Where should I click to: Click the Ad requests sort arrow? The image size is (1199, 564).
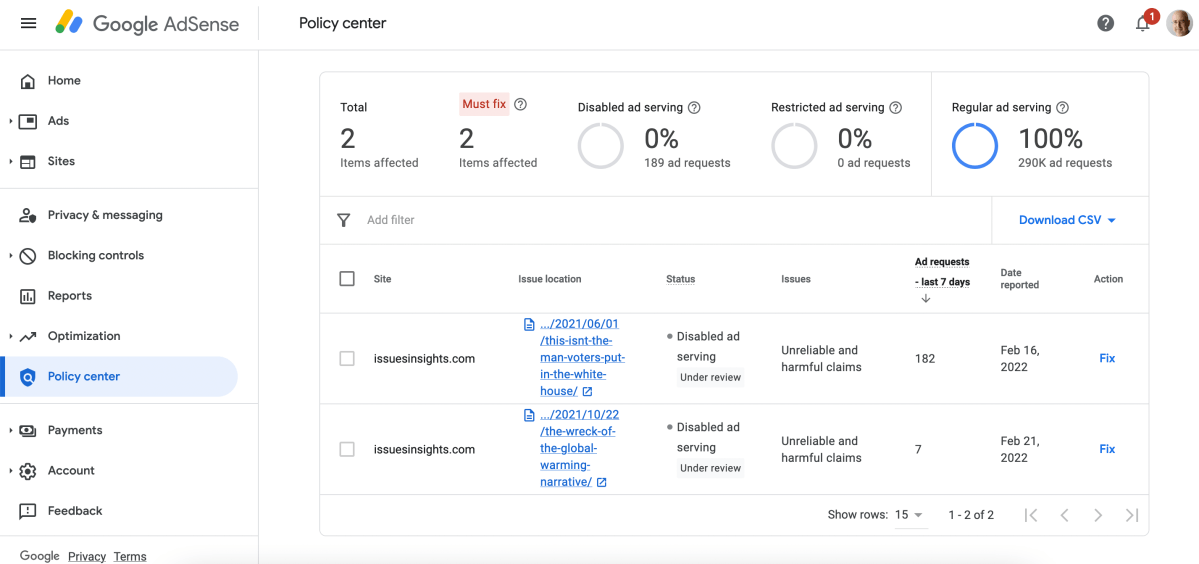coord(925,299)
